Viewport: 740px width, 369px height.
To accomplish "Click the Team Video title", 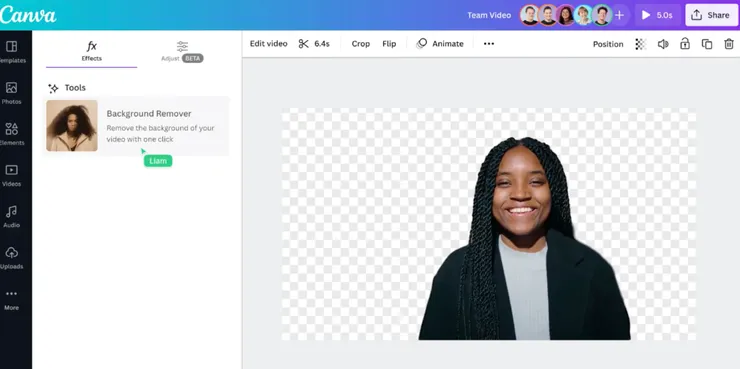I will tap(489, 15).
